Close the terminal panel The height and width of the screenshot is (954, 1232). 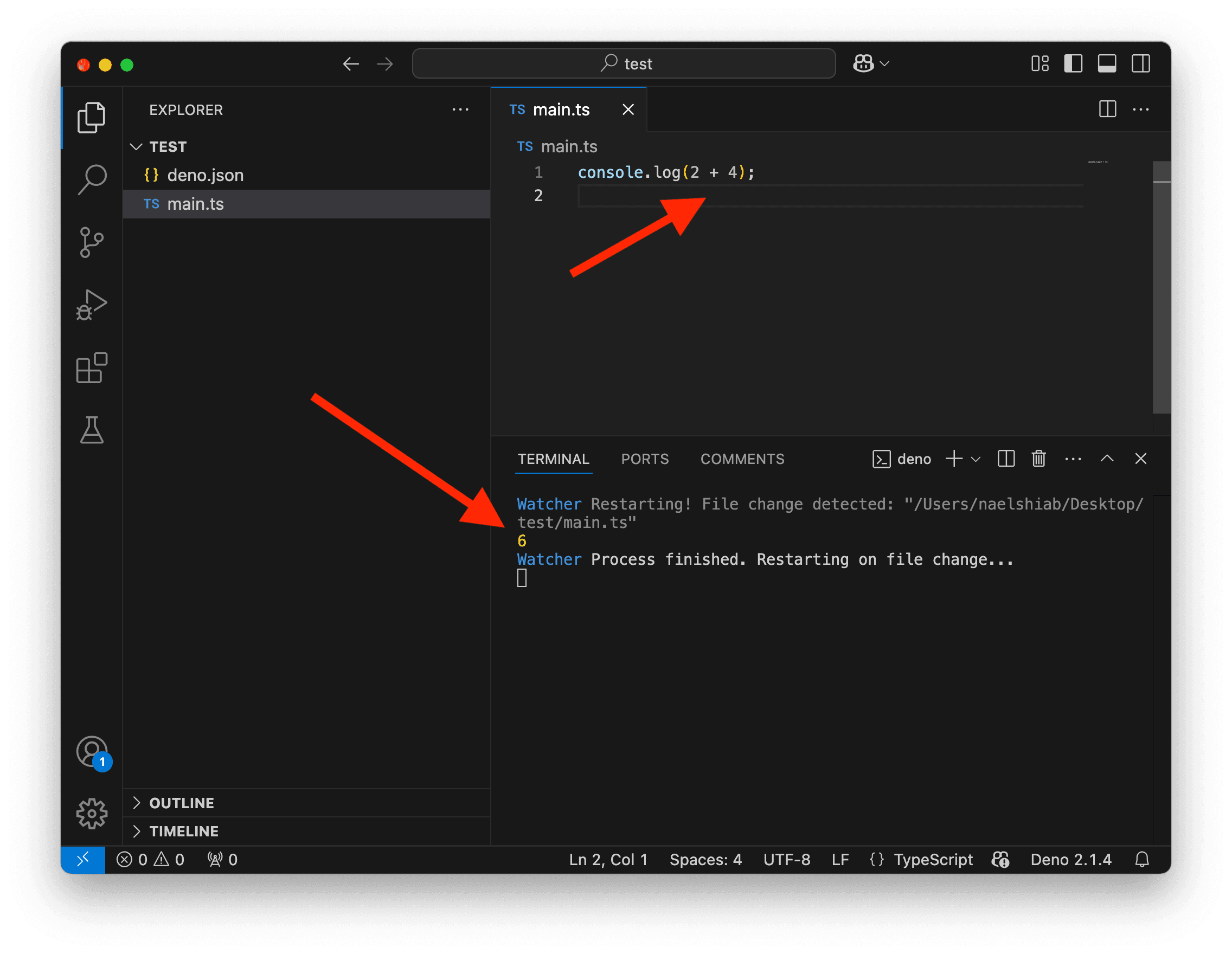point(1140,459)
